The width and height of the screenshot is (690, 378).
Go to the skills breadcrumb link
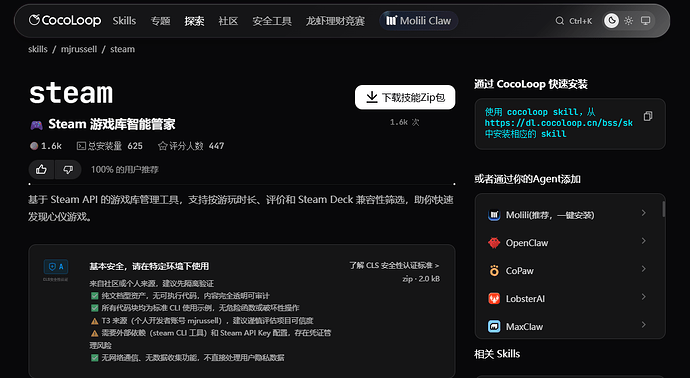38,49
